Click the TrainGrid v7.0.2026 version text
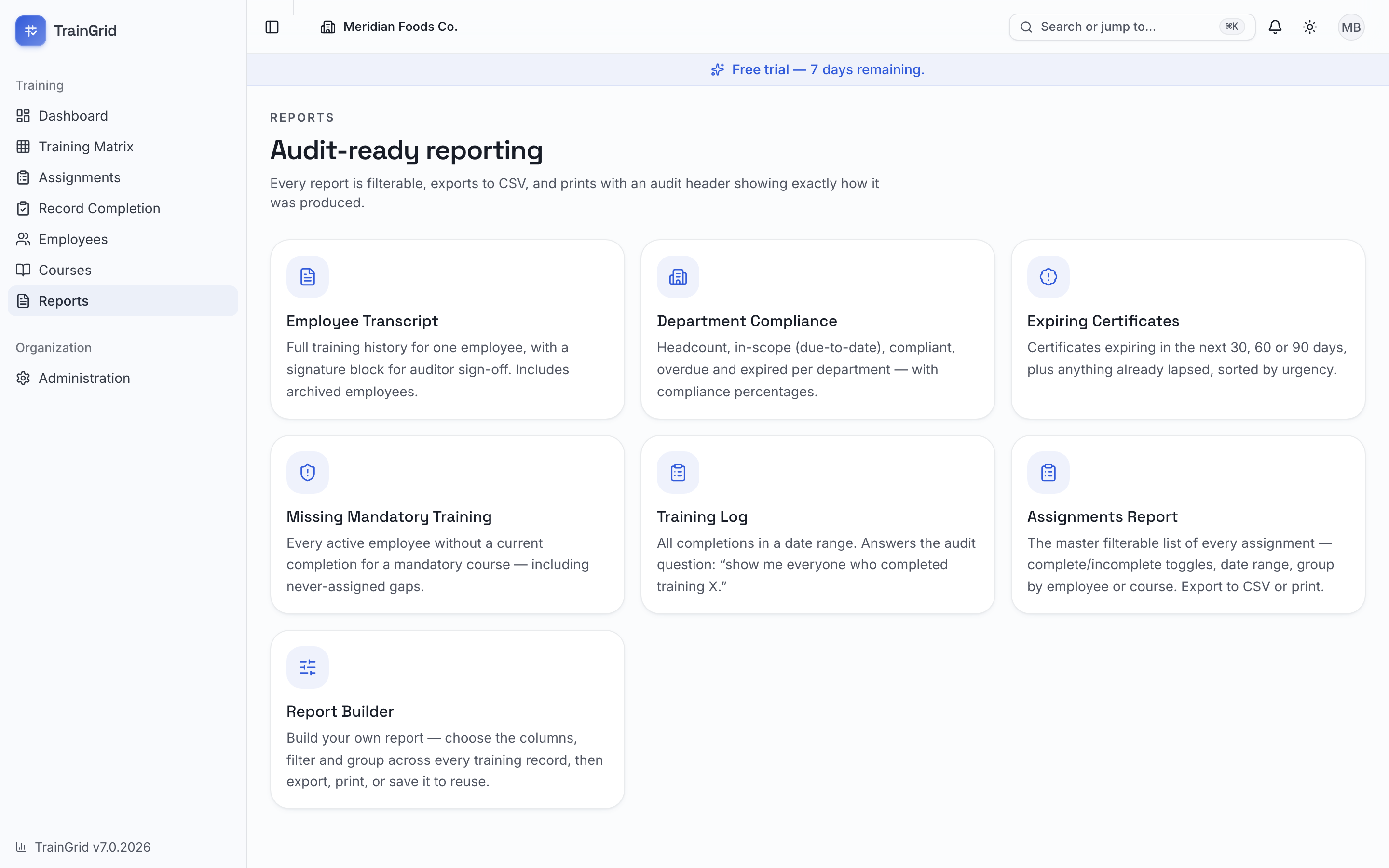1389x868 pixels. pos(93,847)
